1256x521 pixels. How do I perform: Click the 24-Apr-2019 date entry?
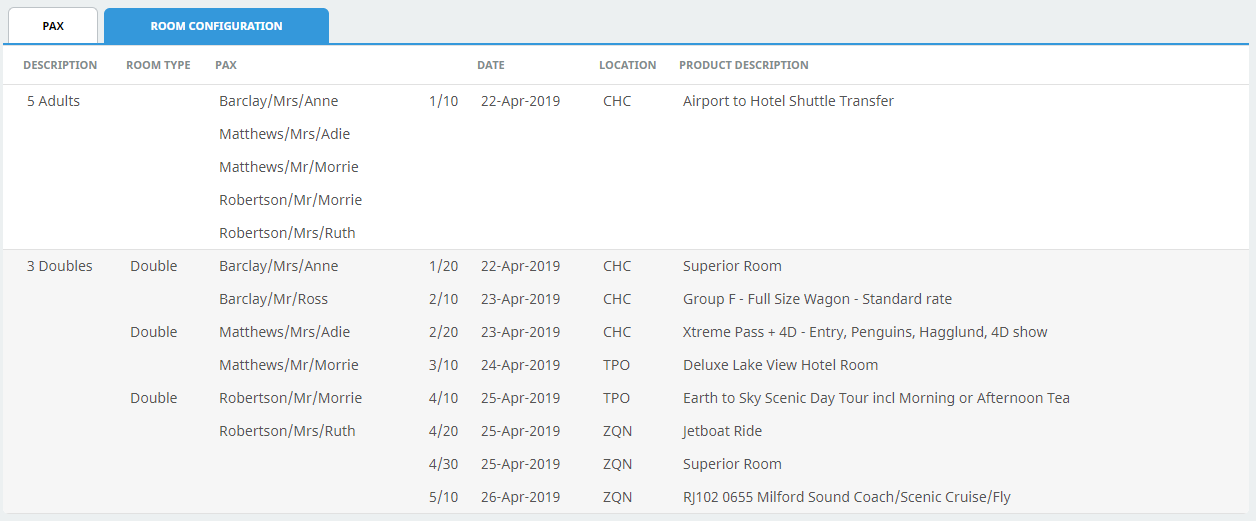click(x=520, y=365)
